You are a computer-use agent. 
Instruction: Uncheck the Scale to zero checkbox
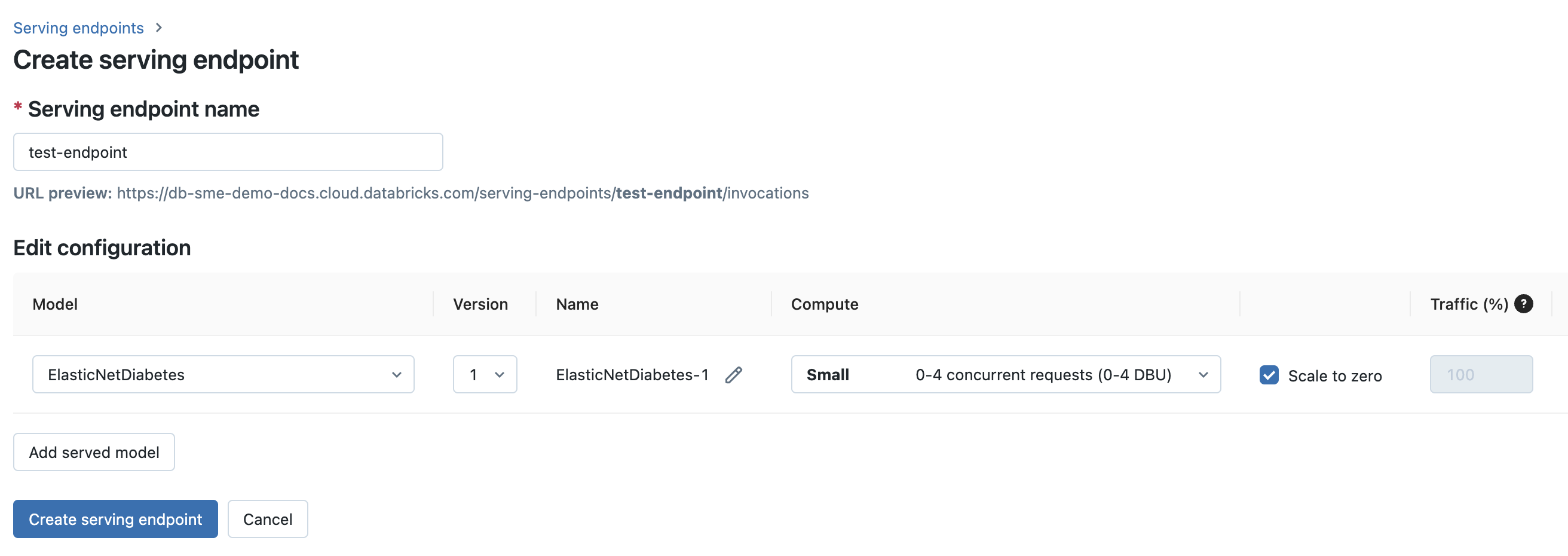click(x=1269, y=374)
